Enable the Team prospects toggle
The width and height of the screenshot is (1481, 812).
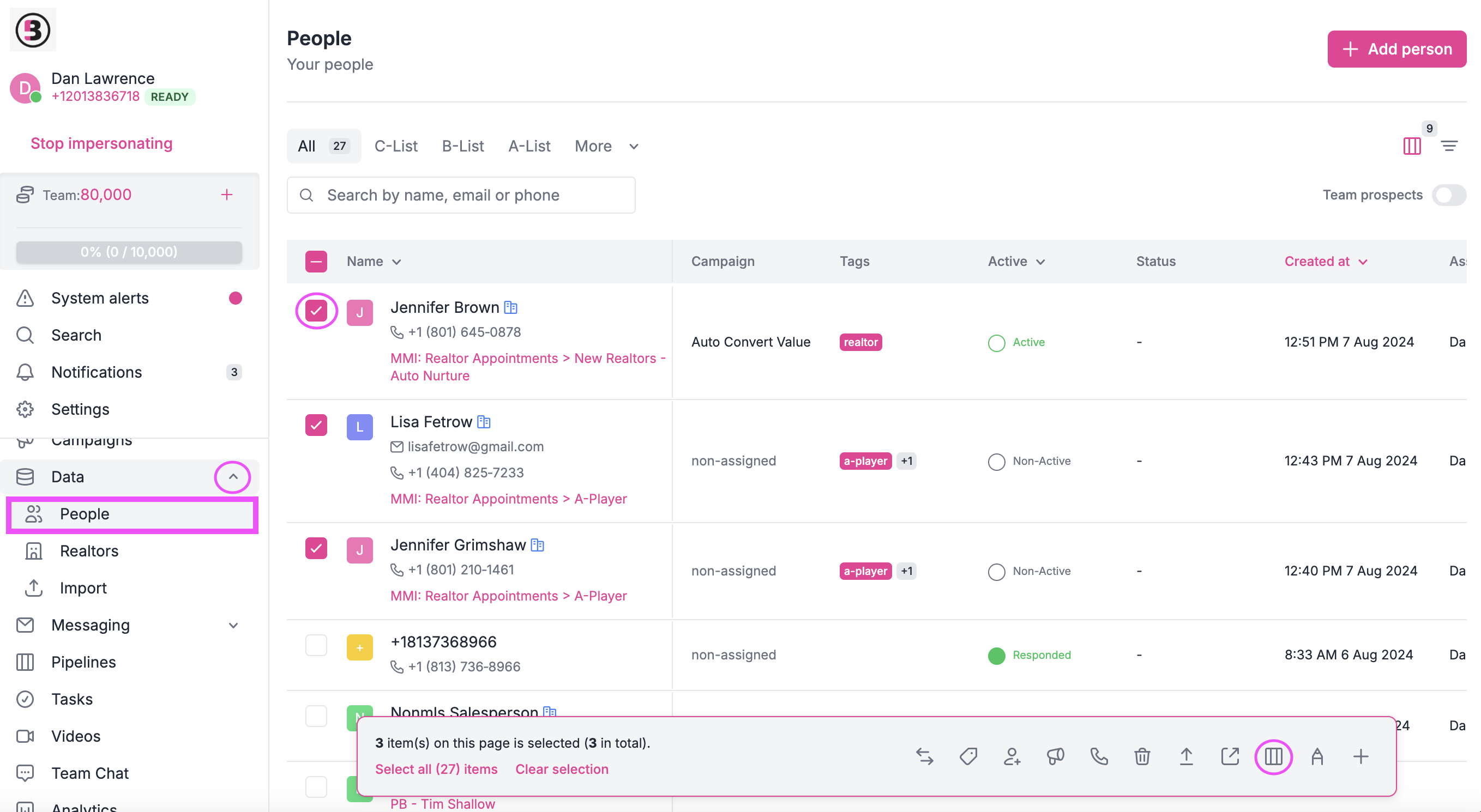pos(1448,195)
